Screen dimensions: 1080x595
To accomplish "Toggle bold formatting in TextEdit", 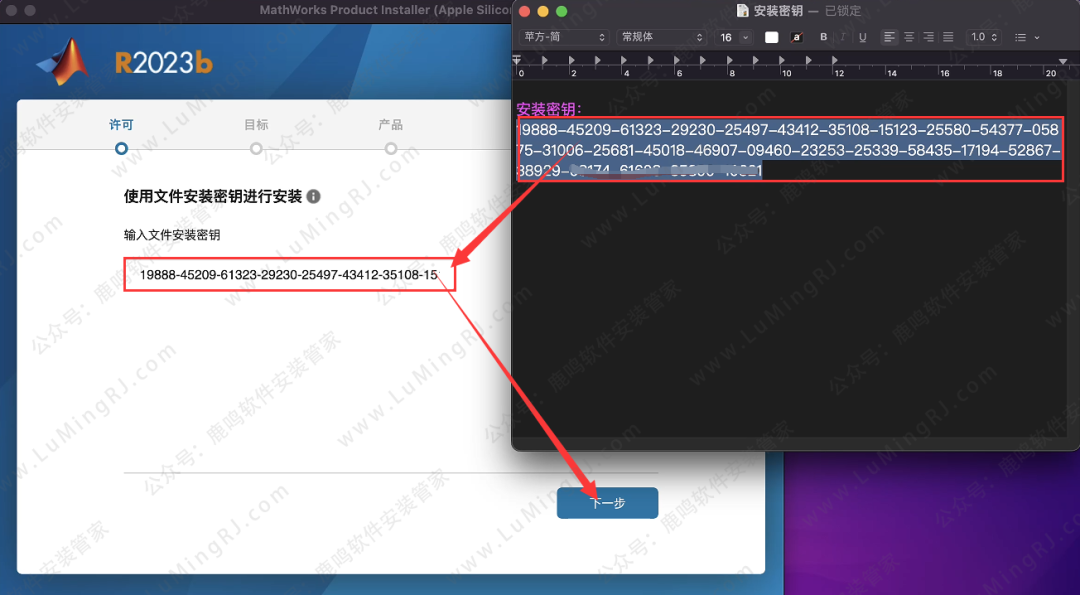I will (824, 37).
